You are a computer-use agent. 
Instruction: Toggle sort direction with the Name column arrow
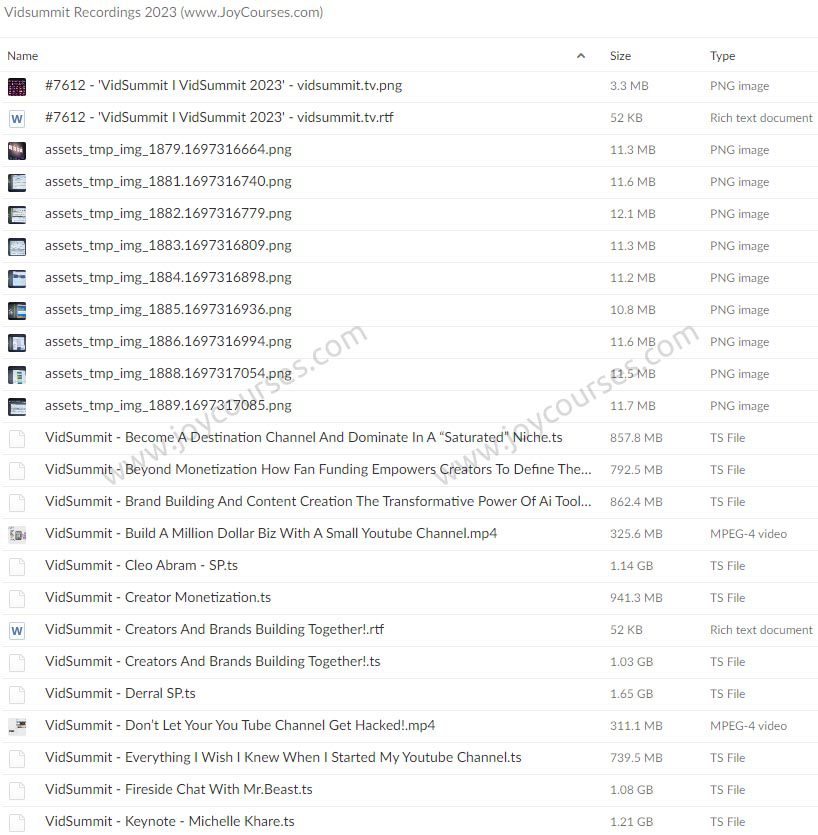tap(581, 56)
